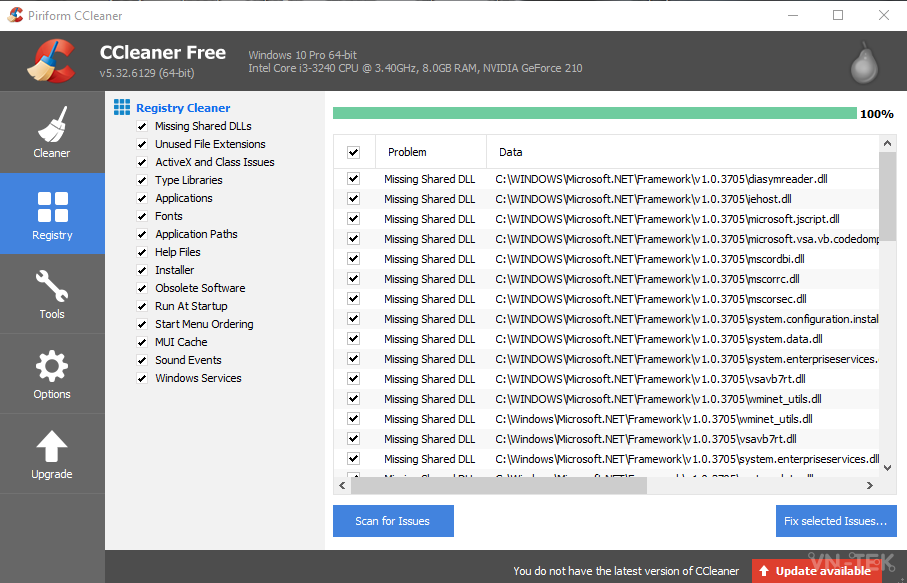This screenshot has height=583, width=907.
Task: Click the CCleaner title bar app icon
Action: point(15,15)
